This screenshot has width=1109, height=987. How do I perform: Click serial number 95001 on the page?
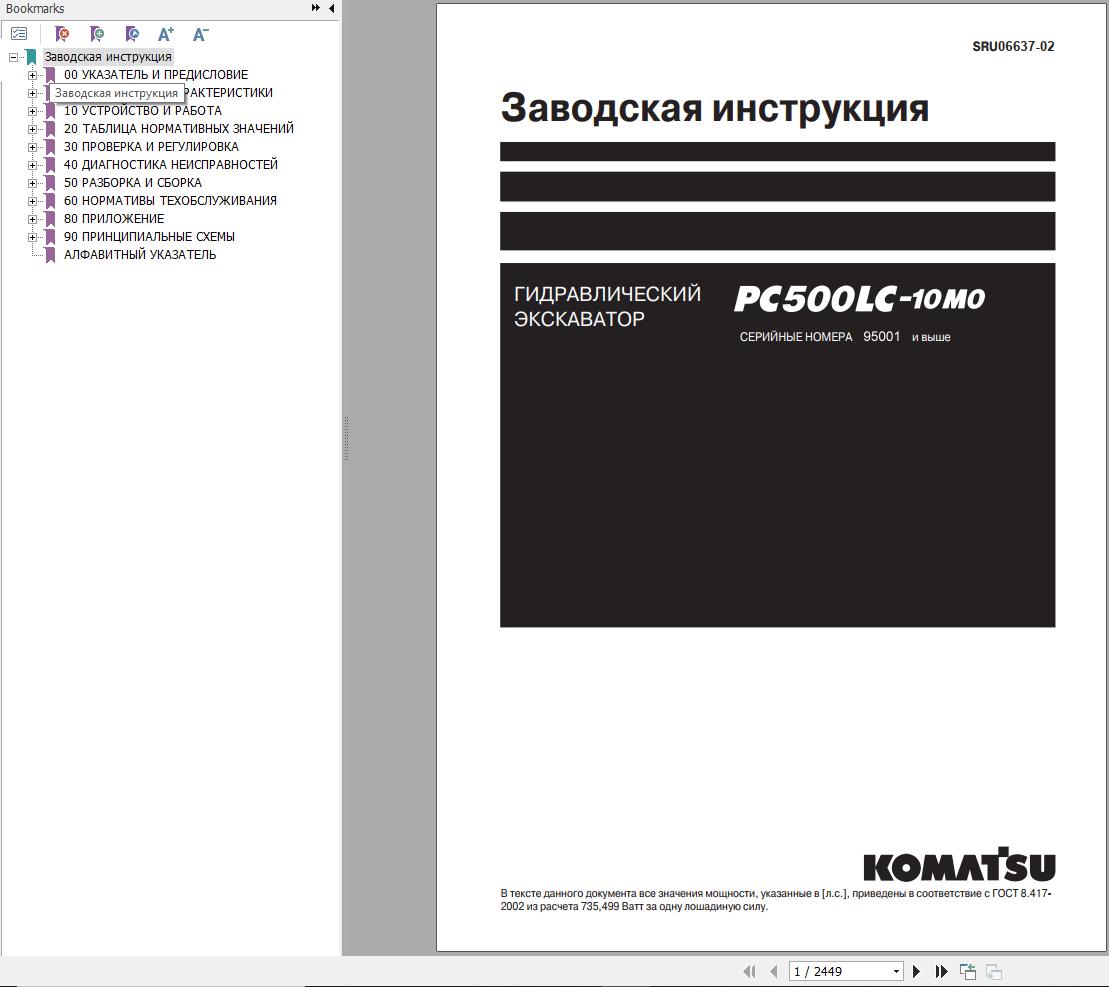881,337
